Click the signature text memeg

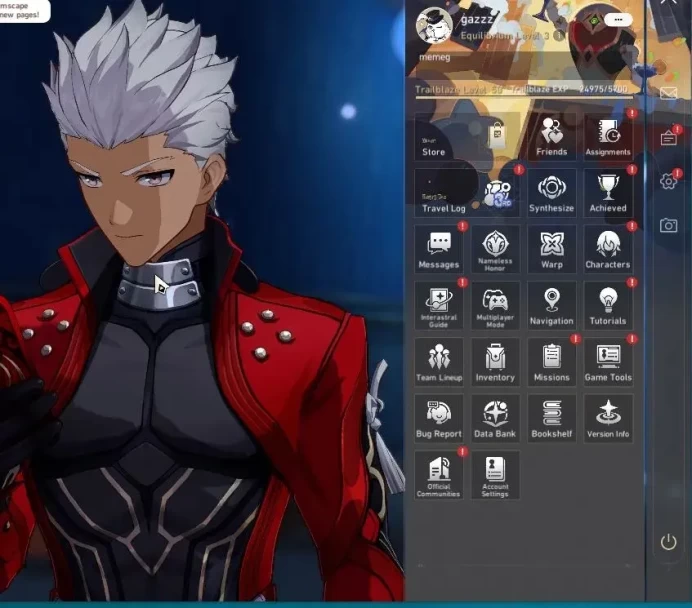pos(435,57)
